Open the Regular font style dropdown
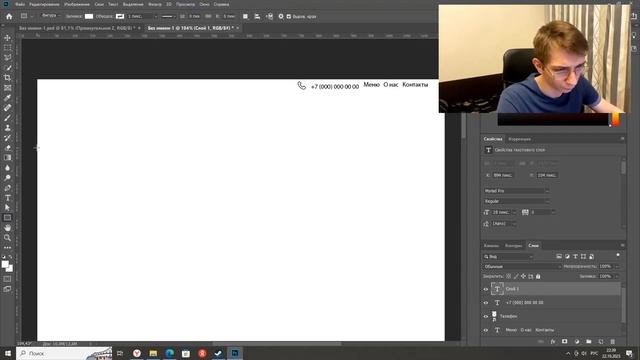This screenshot has width=640, height=360. point(516,201)
